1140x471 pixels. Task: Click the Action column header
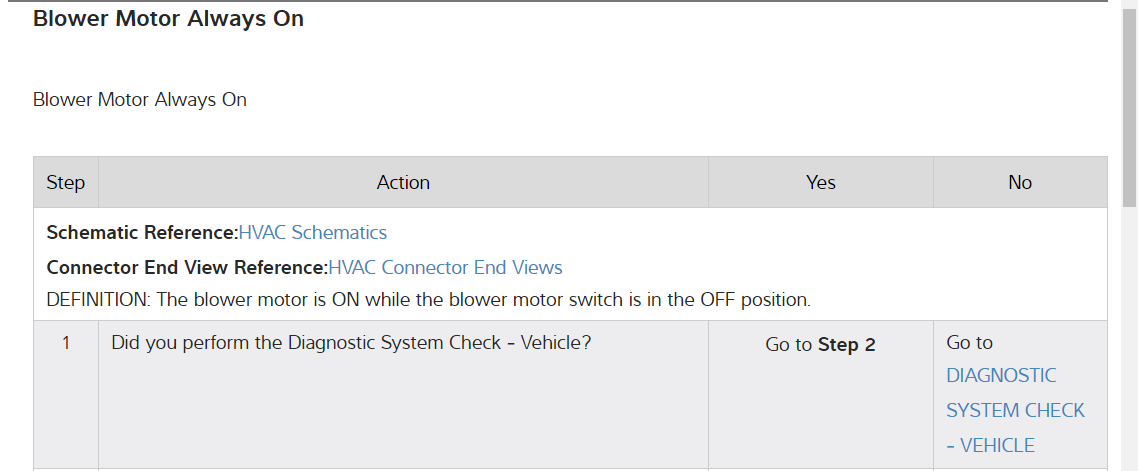tap(403, 183)
